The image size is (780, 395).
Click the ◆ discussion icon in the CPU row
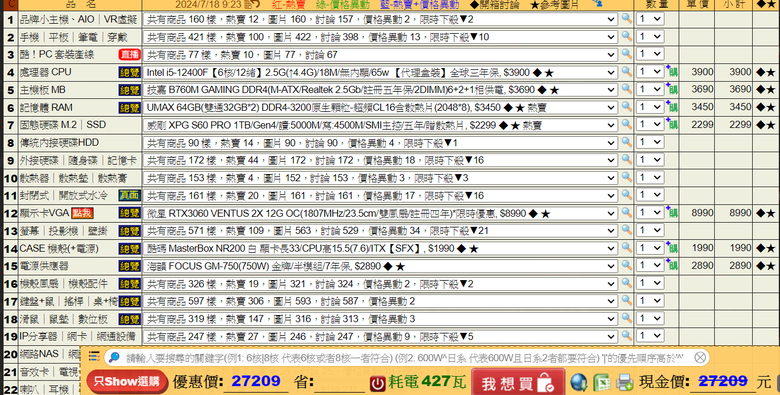[x=760, y=73]
